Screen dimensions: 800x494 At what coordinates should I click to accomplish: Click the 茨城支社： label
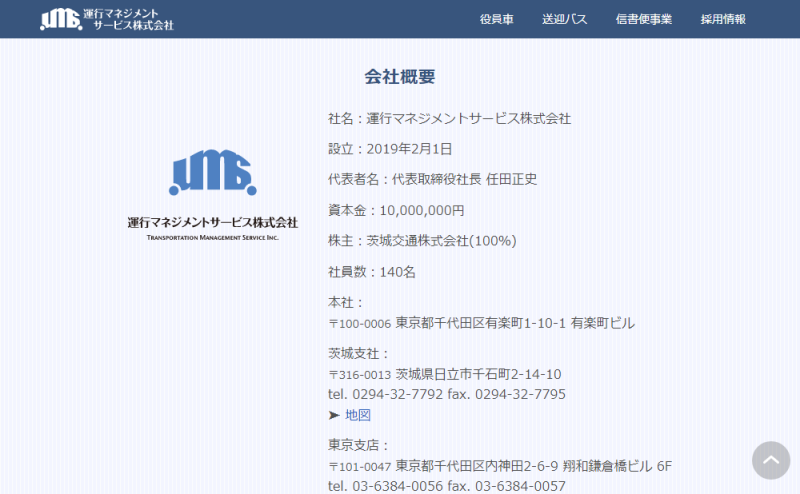point(359,354)
